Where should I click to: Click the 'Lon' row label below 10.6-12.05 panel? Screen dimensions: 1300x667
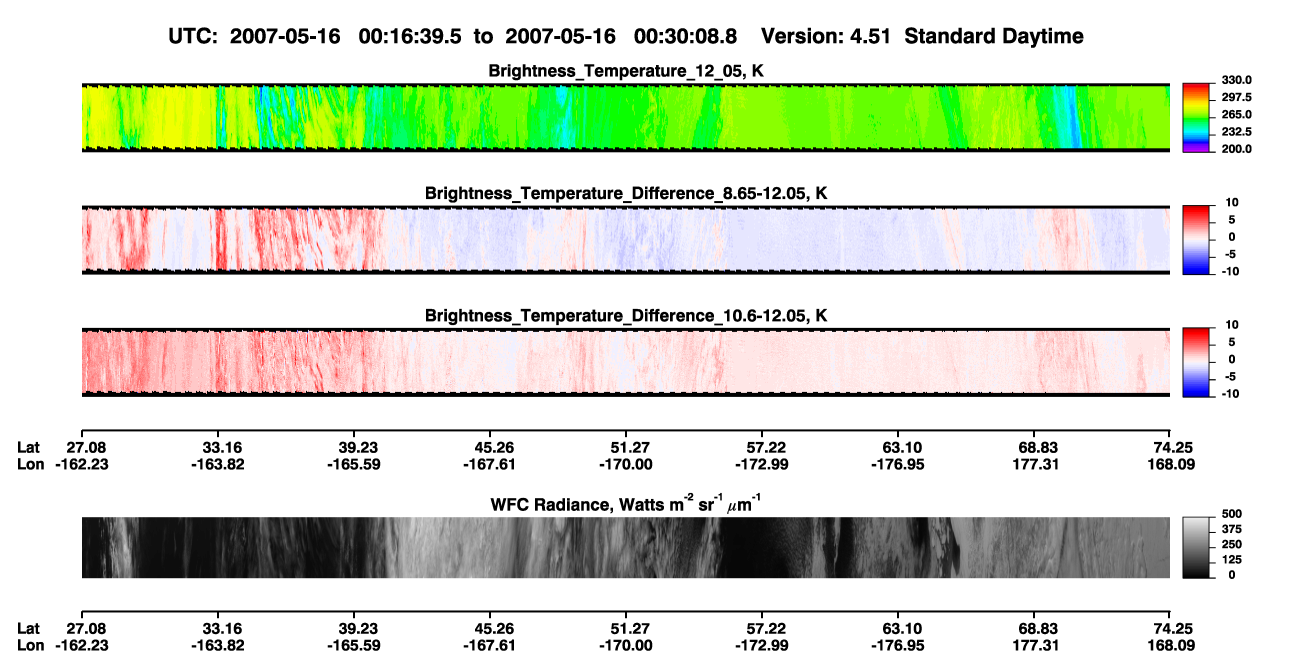pos(30,464)
